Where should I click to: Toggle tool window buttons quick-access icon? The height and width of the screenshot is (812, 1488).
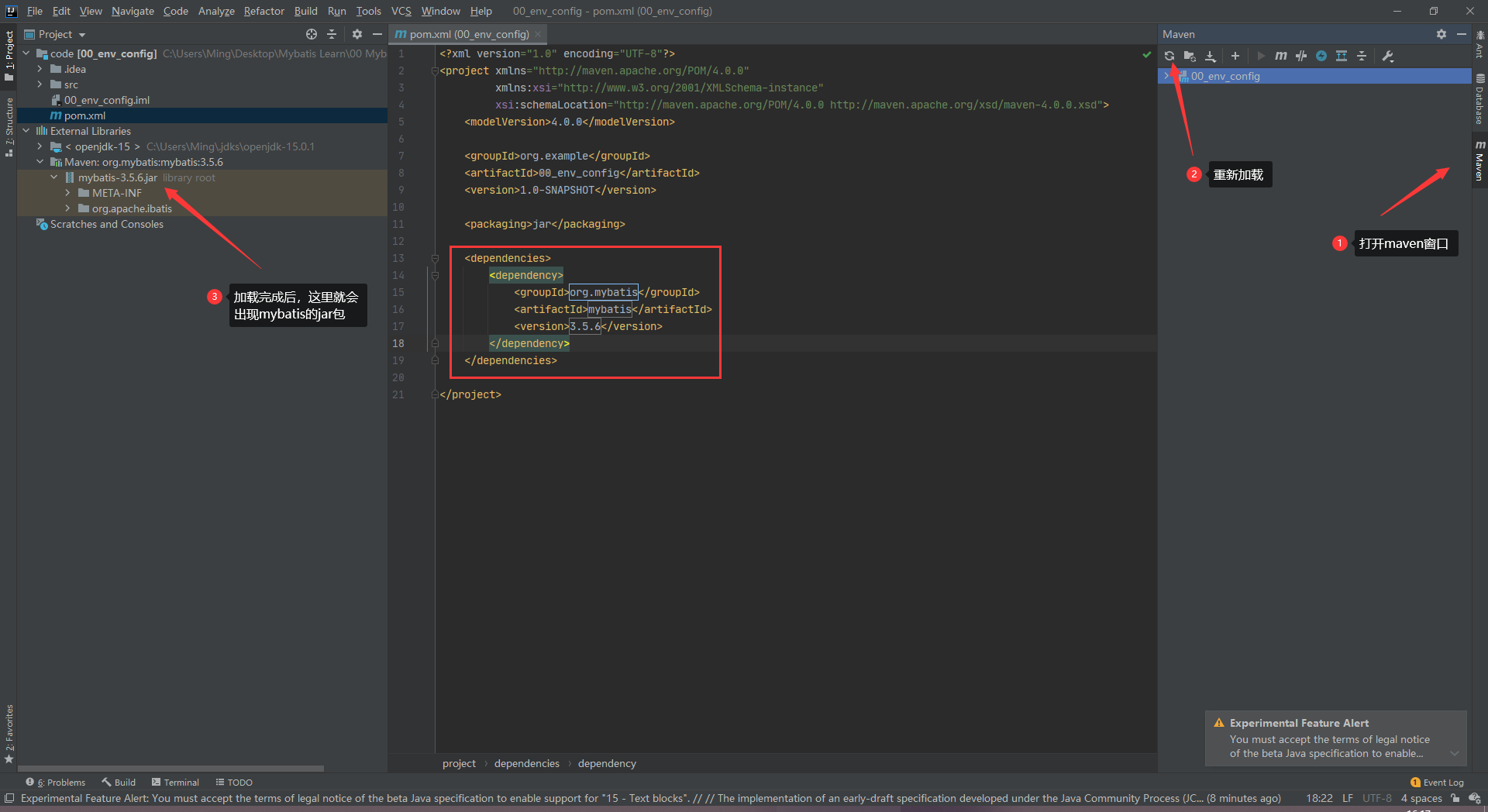click(9, 798)
